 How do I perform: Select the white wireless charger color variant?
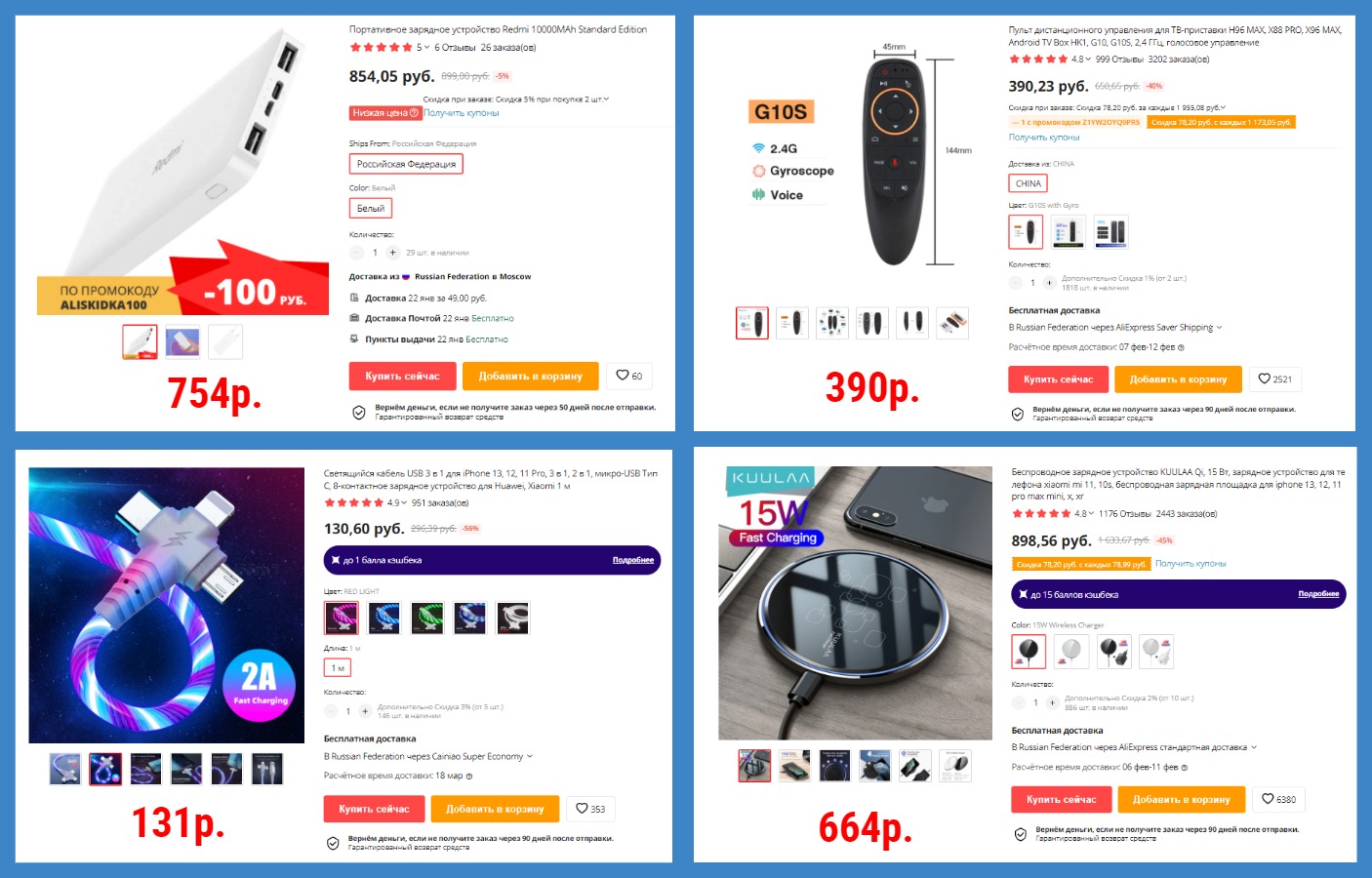(1071, 651)
